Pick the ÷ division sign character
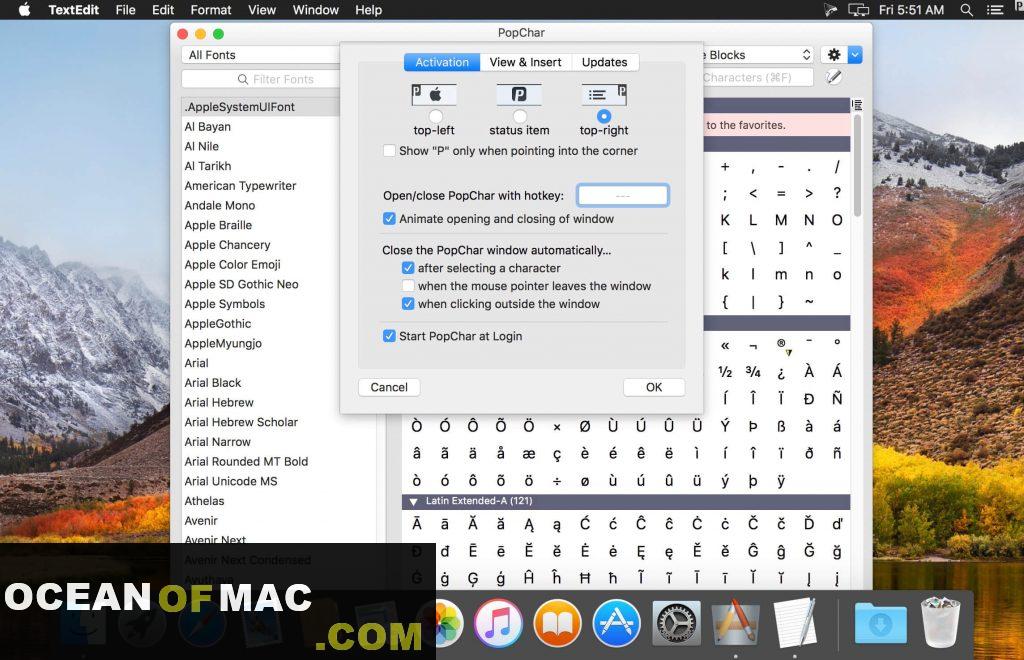The width and height of the screenshot is (1024, 660). tap(556, 481)
